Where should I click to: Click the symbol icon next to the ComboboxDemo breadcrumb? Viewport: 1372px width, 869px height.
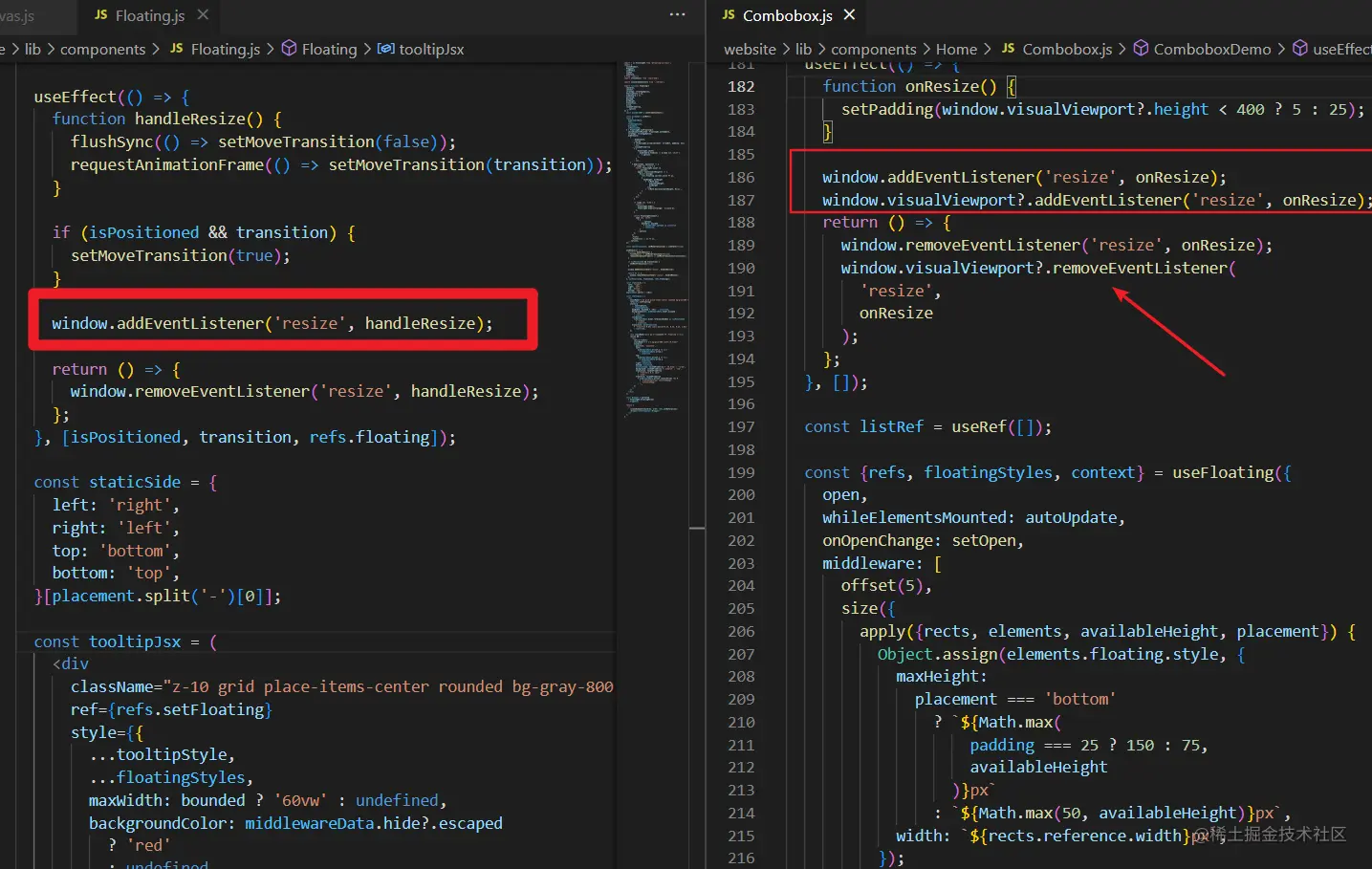click(x=1141, y=49)
